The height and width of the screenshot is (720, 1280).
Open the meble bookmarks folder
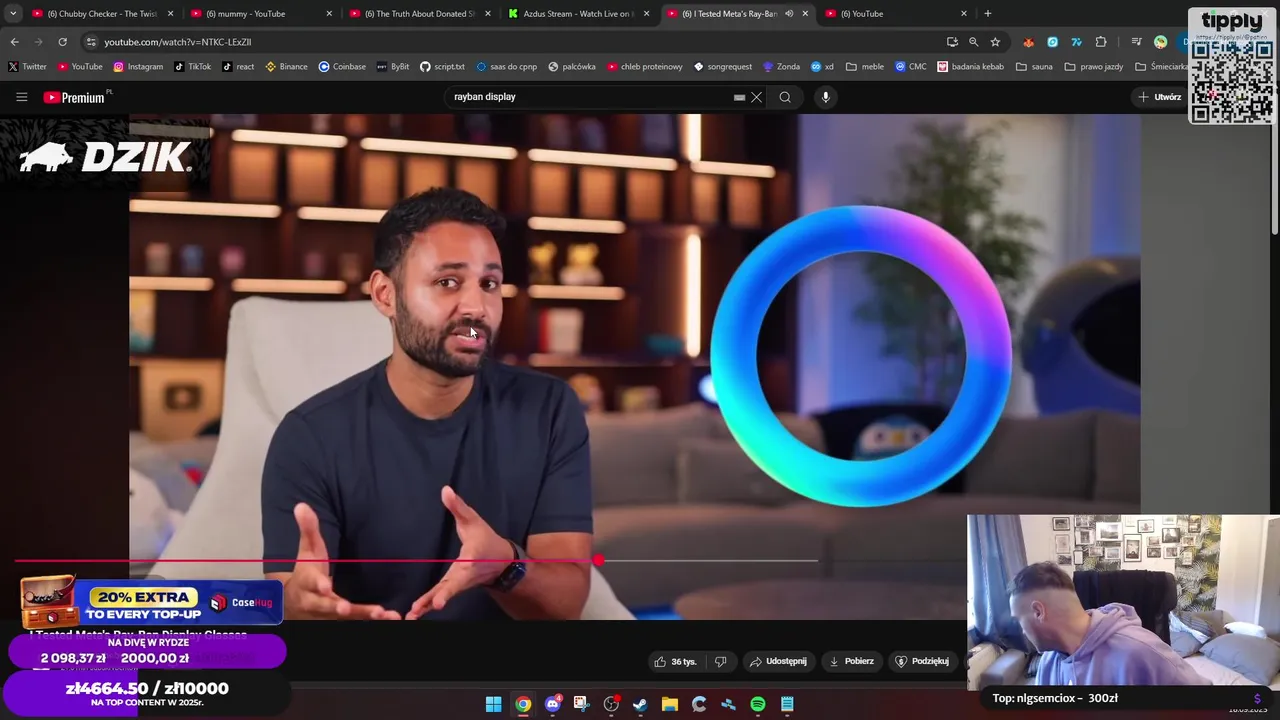click(x=865, y=67)
